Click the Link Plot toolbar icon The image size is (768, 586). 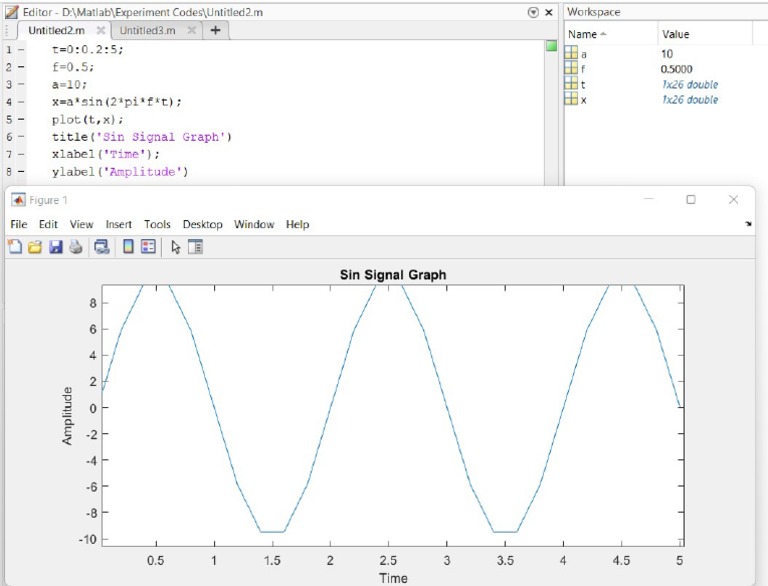[x=101, y=247]
